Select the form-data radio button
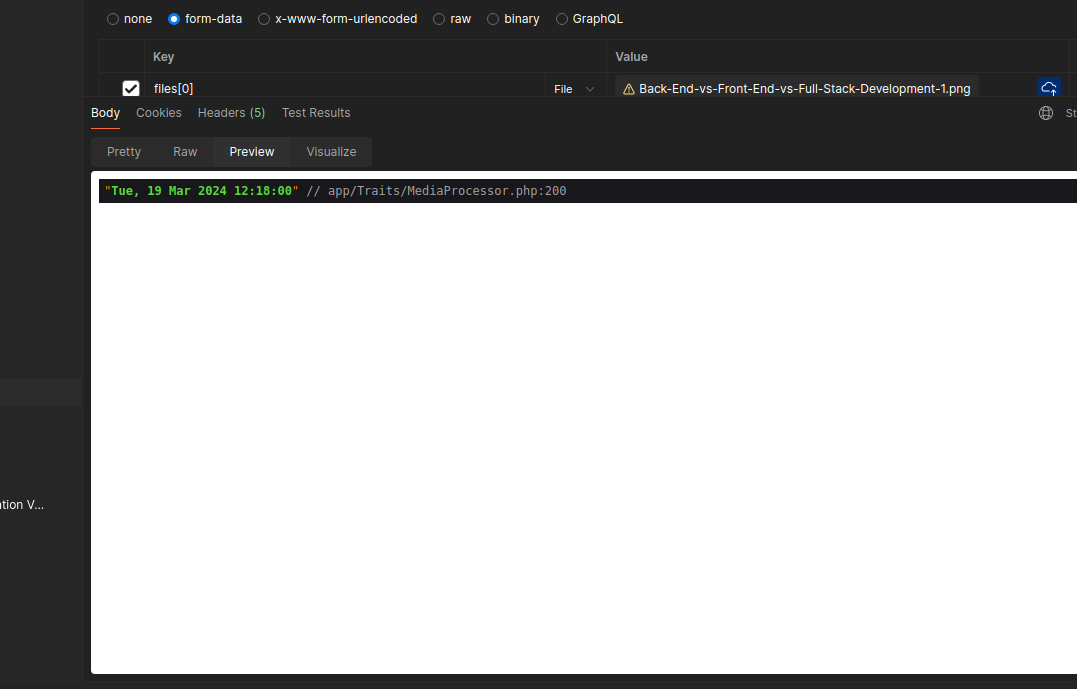The image size is (1077, 689). coord(174,19)
